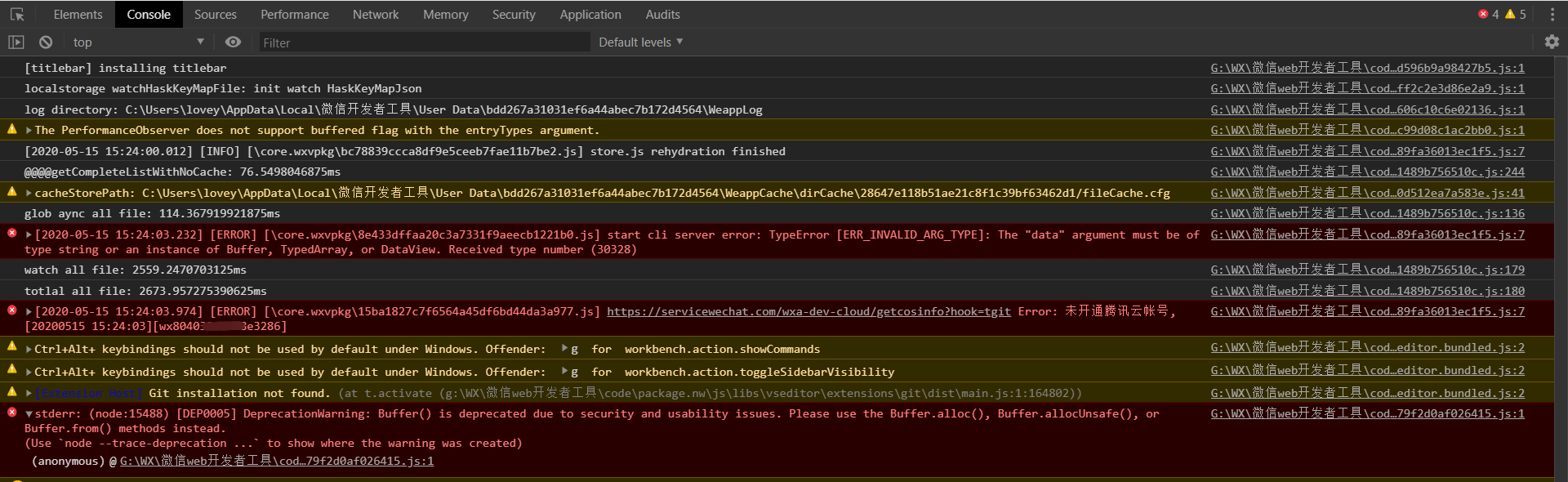Image resolution: width=1568 pixels, height=482 pixels.
Task: Click the showCommands warning triangle icon
Action: (x=12, y=346)
